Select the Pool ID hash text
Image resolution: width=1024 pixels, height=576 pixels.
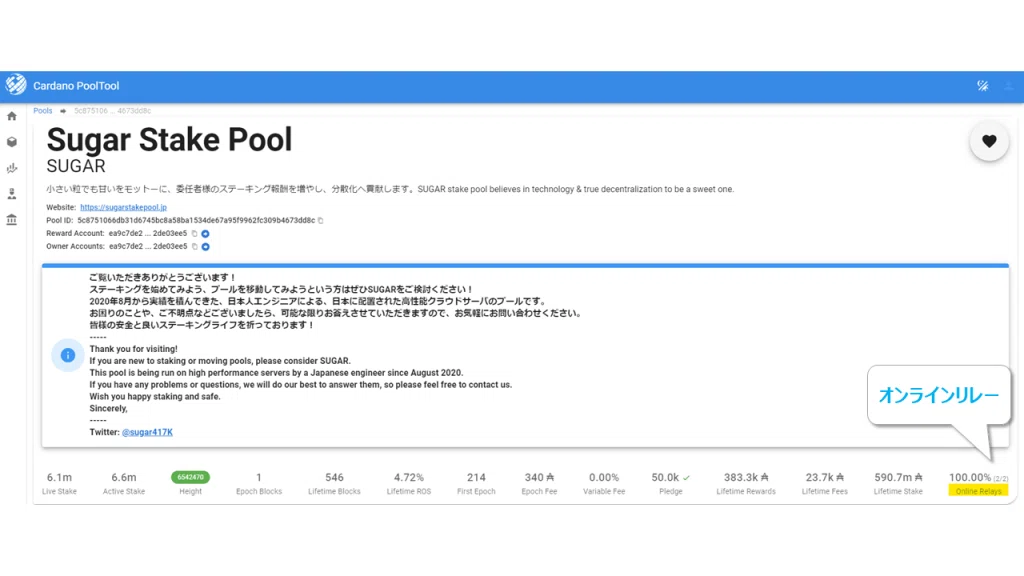tap(196, 221)
